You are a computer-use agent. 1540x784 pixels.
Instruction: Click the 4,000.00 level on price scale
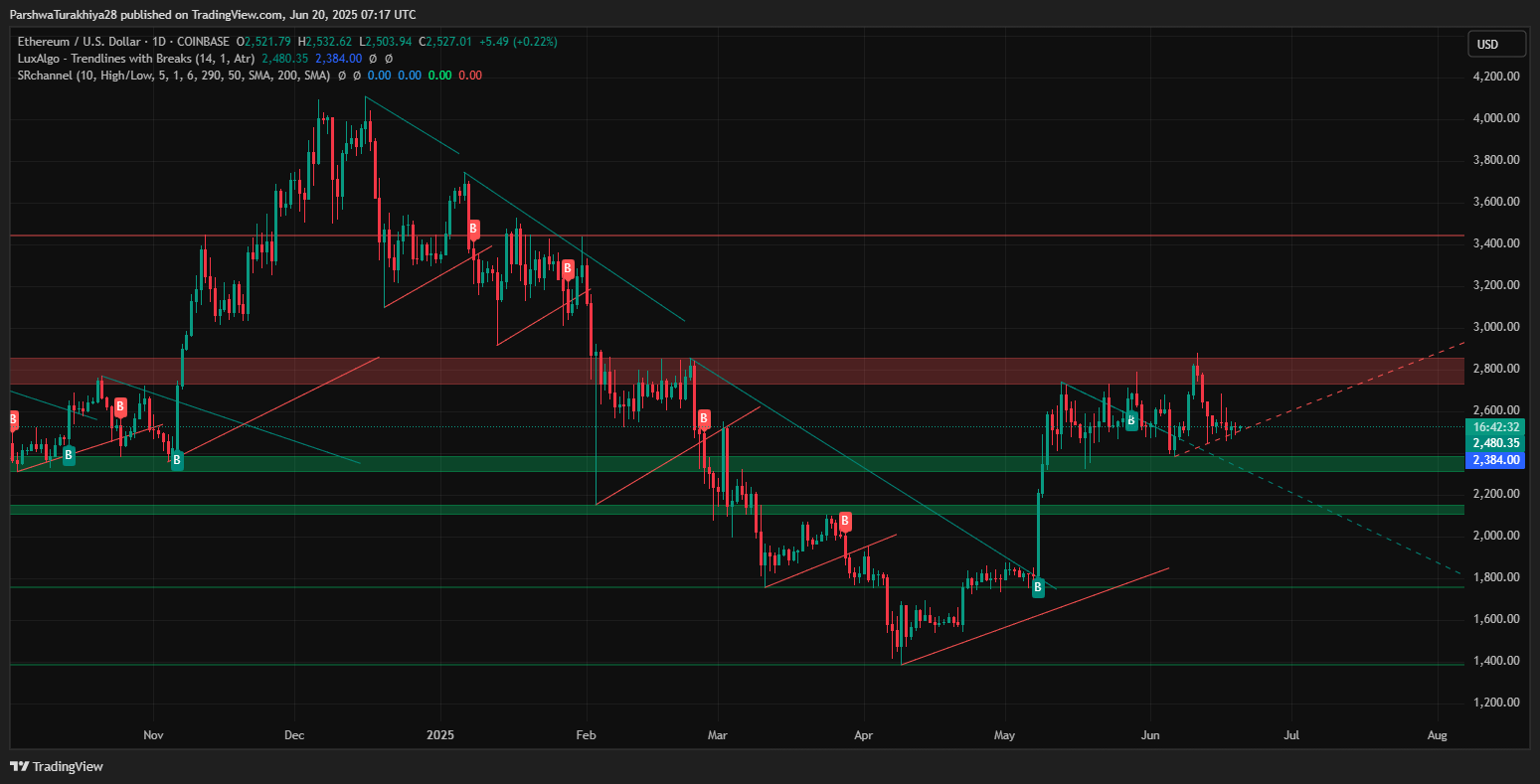pyautogui.click(x=1498, y=118)
